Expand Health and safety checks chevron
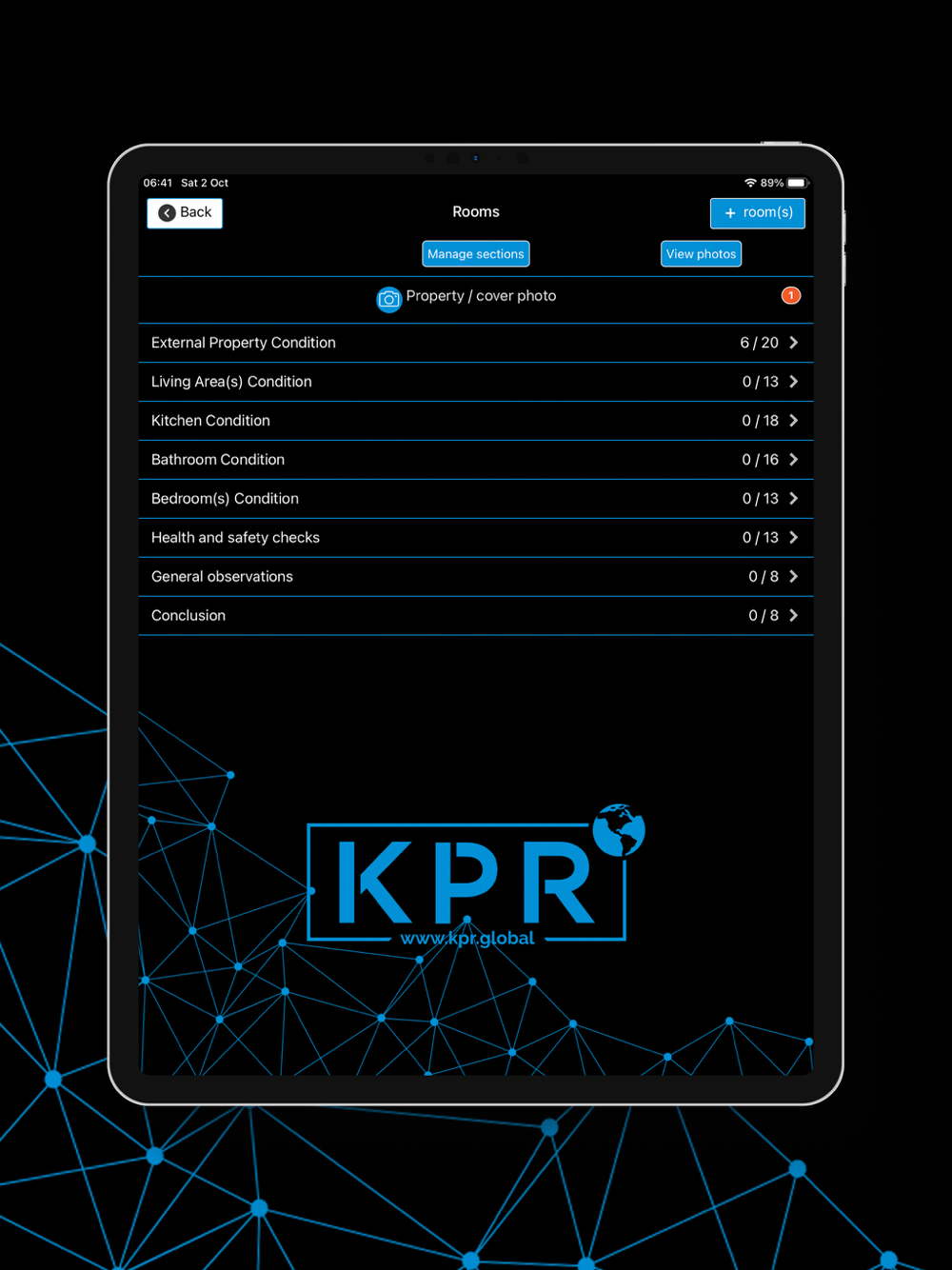The image size is (952, 1270). 794,538
